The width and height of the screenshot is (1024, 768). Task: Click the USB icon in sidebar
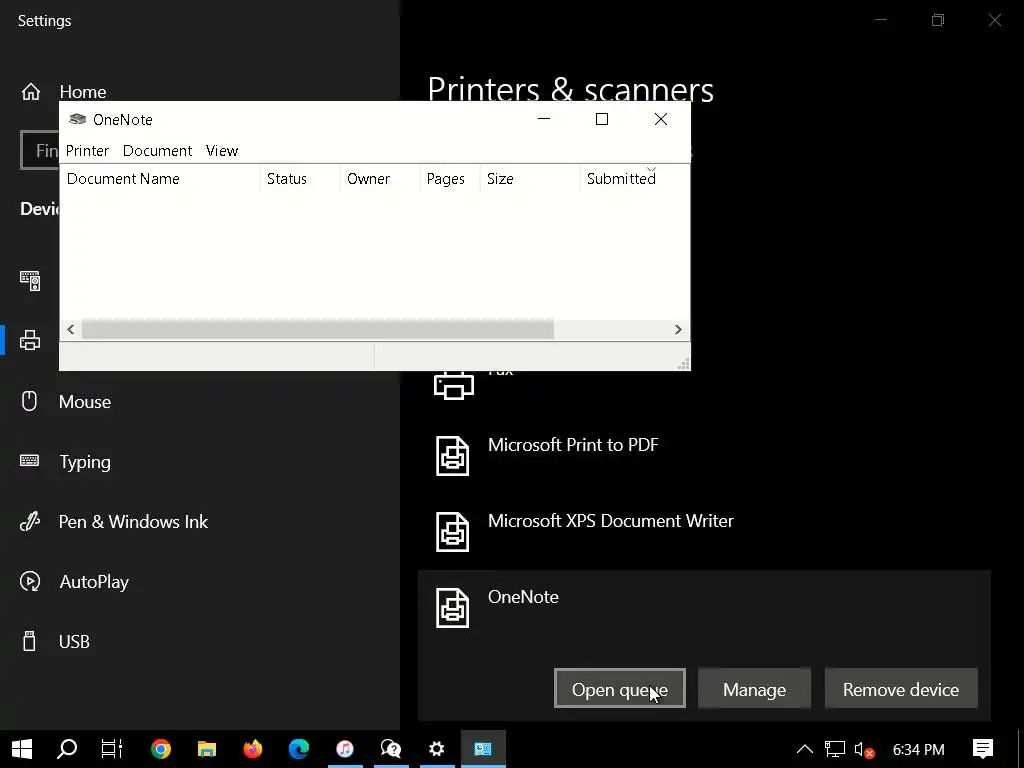point(29,641)
